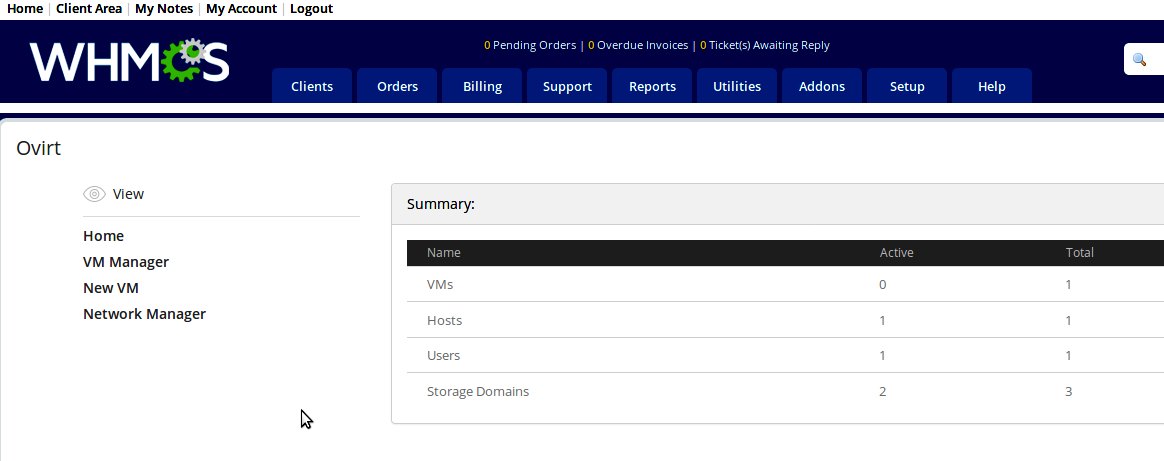Open Network Manager in sidebar

(x=145, y=314)
